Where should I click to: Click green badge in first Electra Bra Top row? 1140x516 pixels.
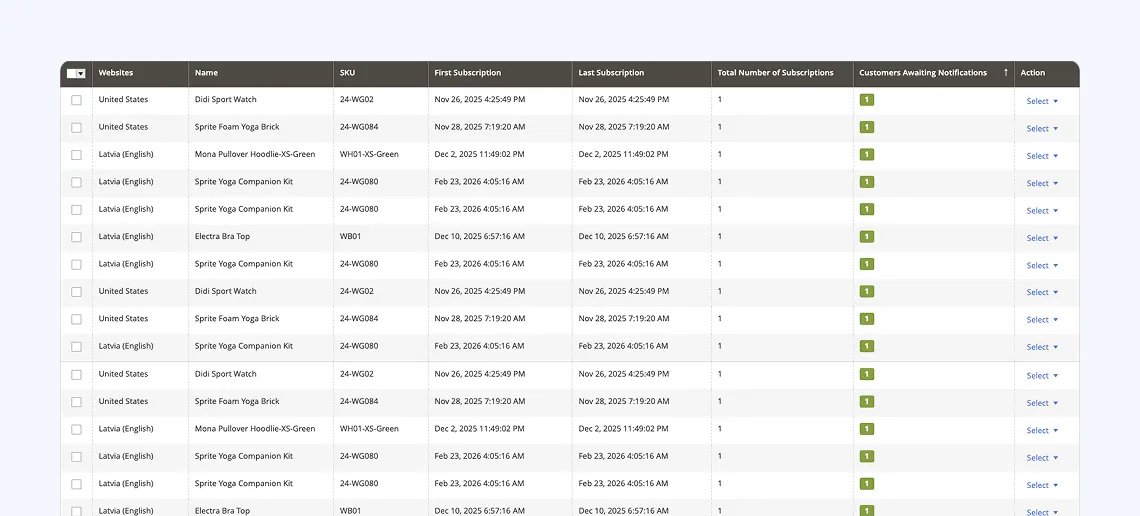tap(867, 236)
